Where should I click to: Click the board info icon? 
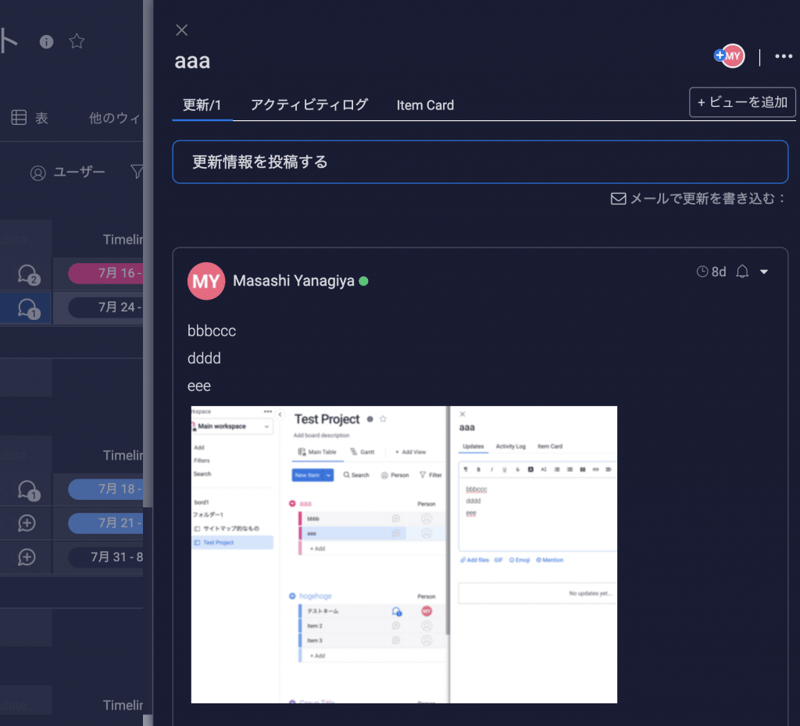(46, 41)
